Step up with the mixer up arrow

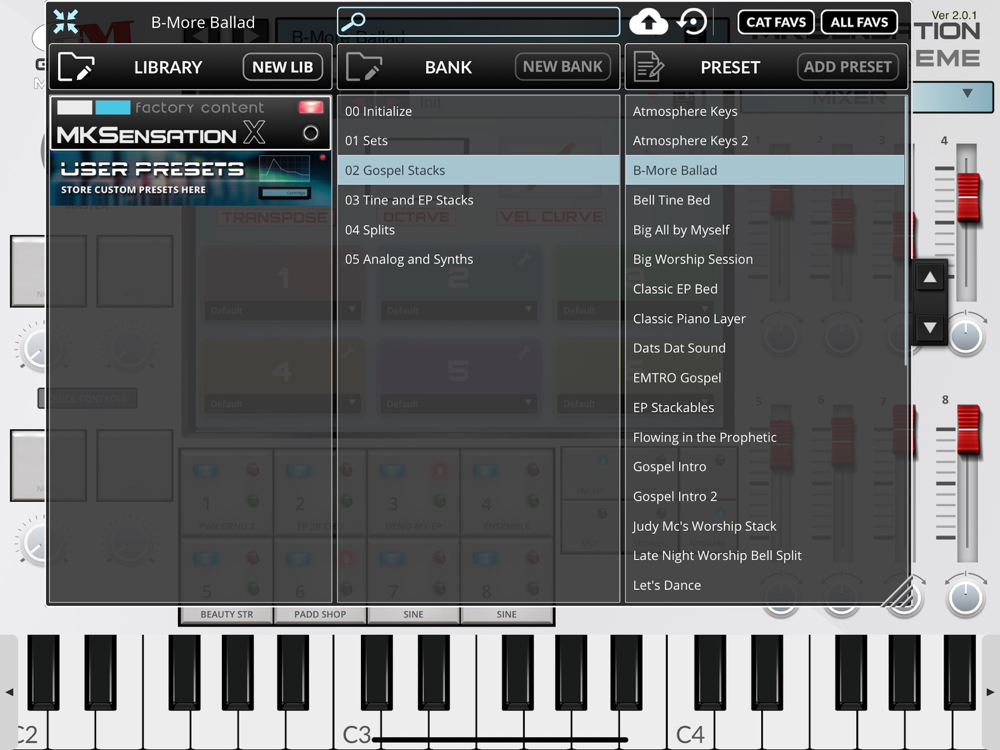click(x=930, y=277)
